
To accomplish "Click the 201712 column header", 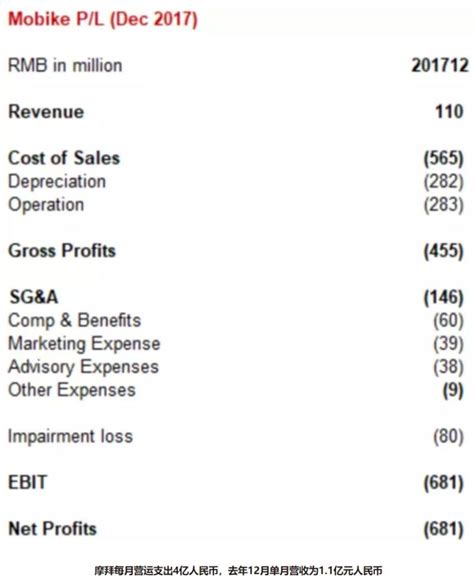I will 440,66.
